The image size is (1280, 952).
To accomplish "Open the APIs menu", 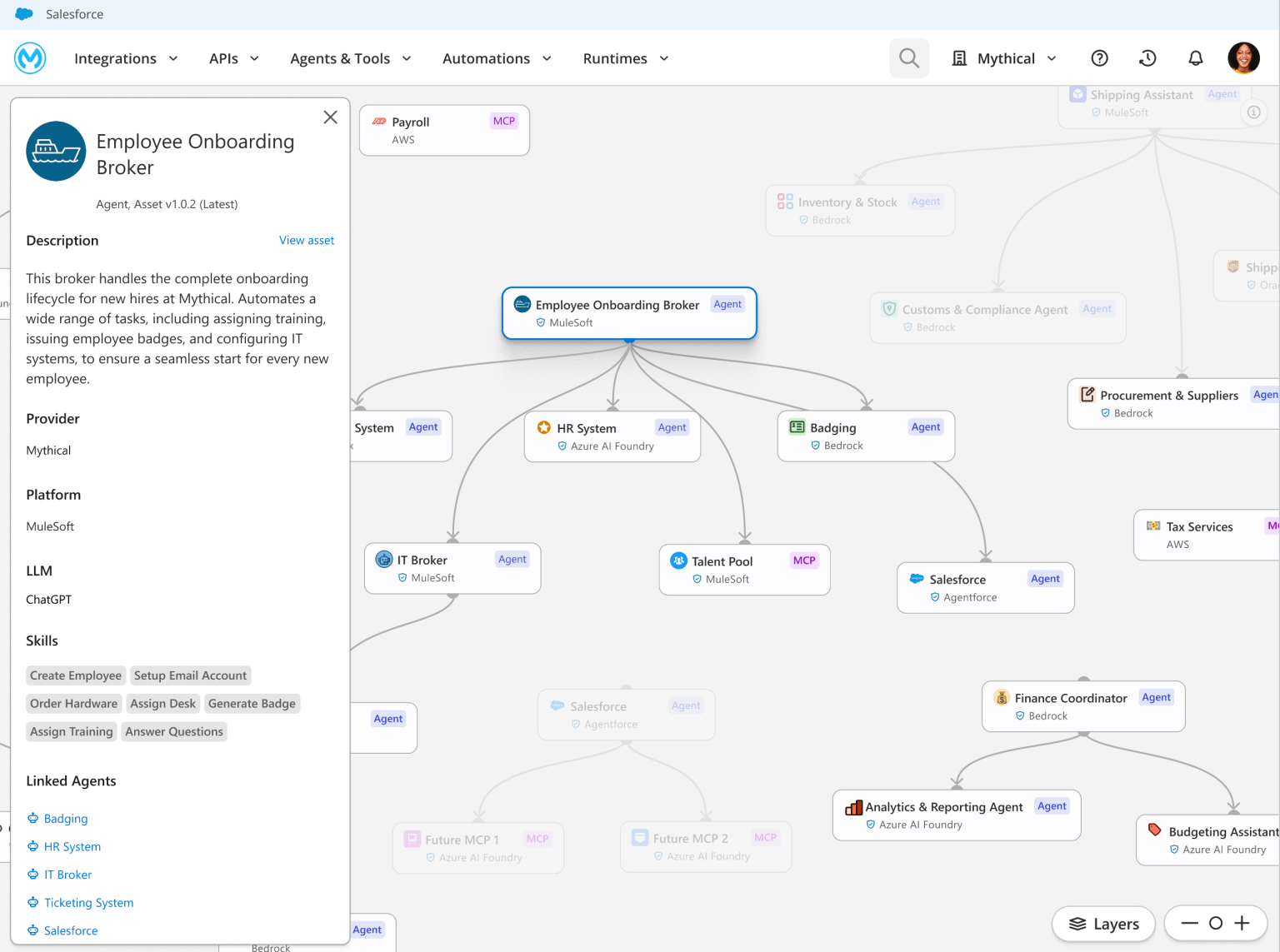I will [233, 58].
